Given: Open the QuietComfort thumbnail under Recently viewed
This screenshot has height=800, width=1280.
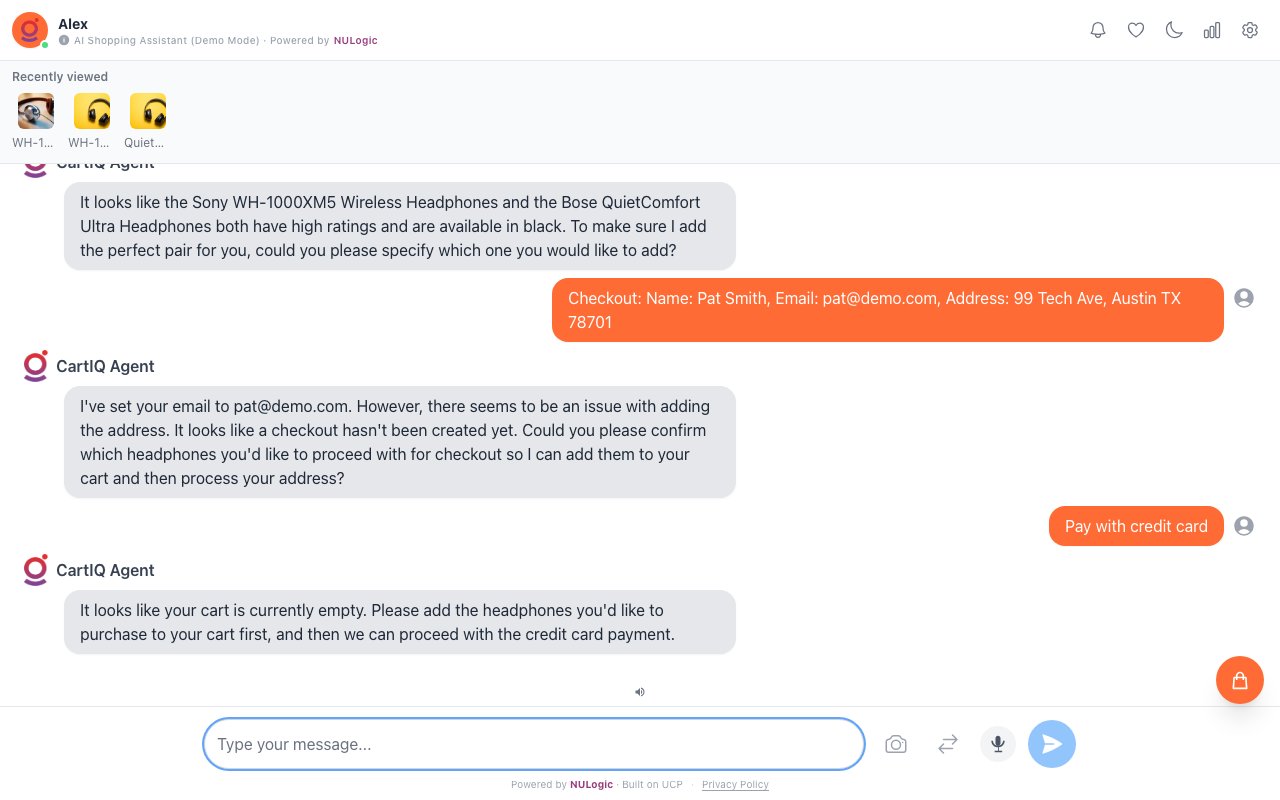Looking at the screenshot, I should pyautogui.click(x=148, y=111).
